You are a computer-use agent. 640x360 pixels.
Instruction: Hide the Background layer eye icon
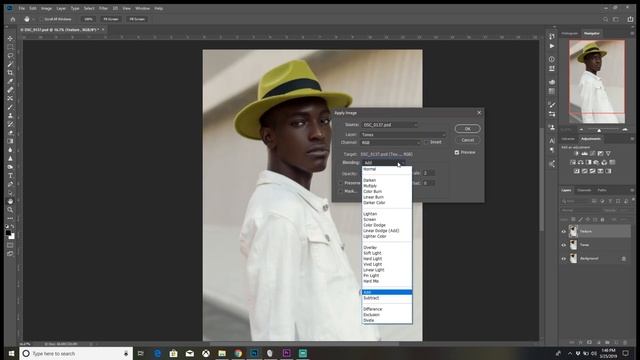pos(564,258)
